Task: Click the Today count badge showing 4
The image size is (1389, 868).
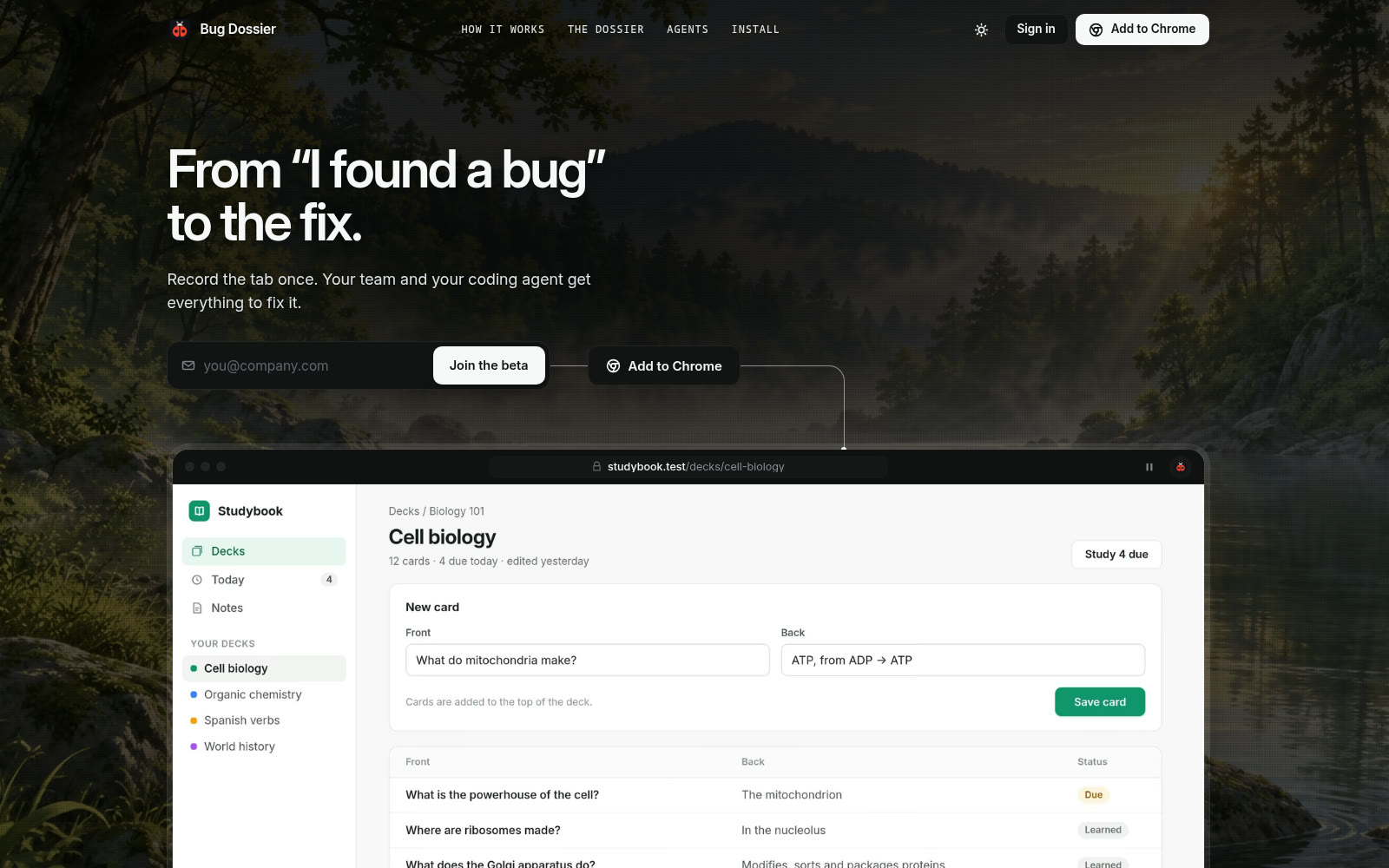Action: tap(329, 580)
